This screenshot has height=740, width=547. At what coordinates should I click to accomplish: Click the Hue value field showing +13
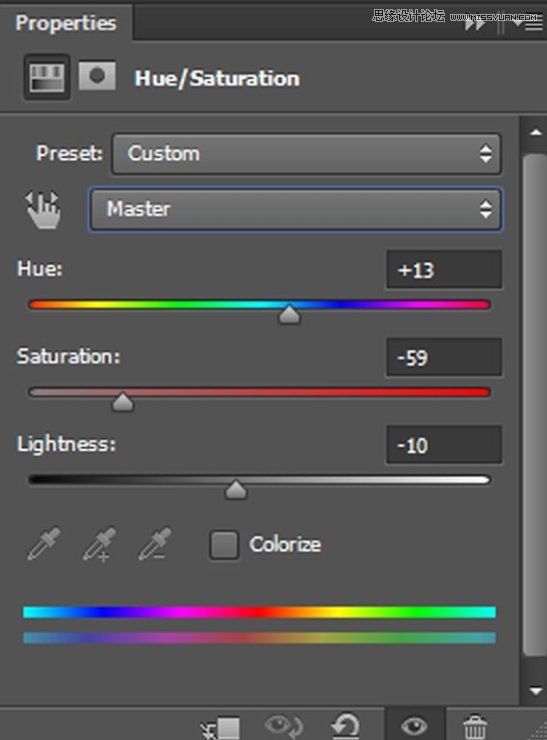click(x=444, y=269)
